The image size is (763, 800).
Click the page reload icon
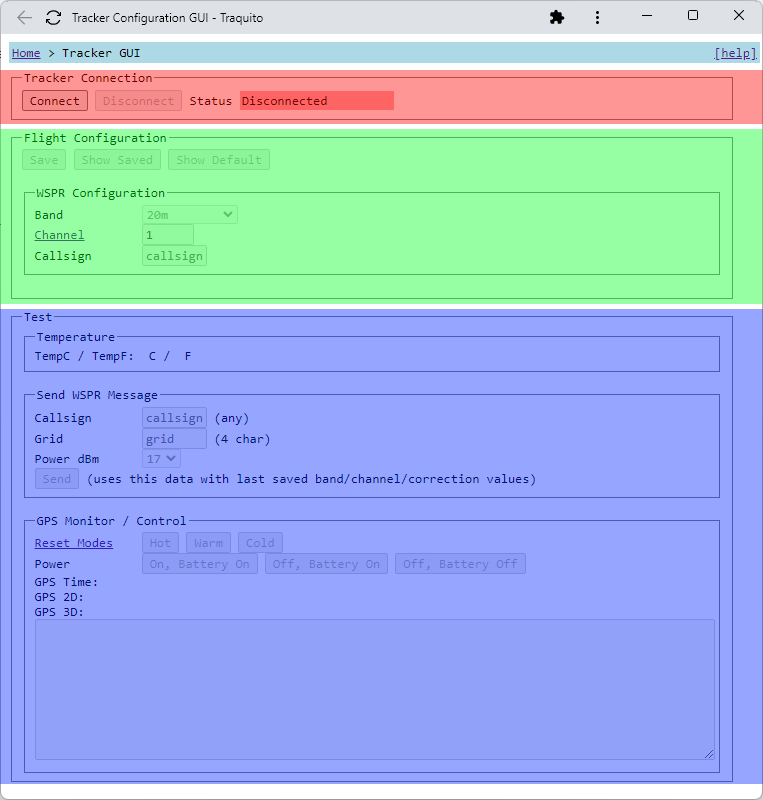click(x=54, y=18)
